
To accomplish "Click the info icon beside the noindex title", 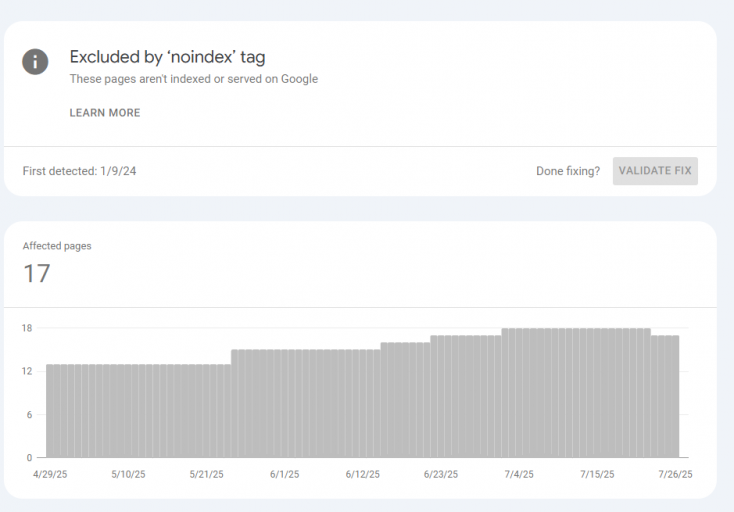I will coord(35,61).
